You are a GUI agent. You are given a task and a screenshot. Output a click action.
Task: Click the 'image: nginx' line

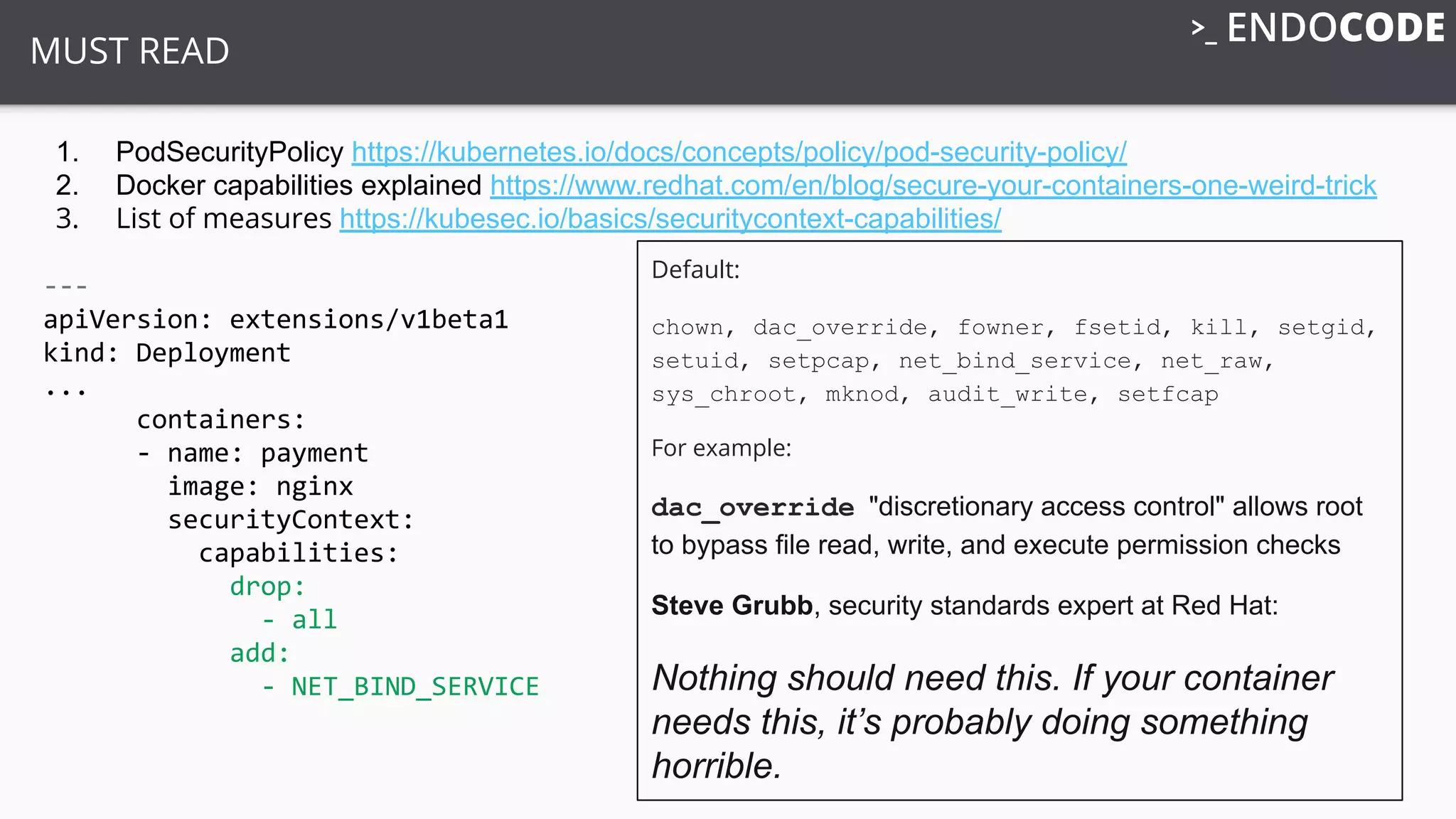260,486
